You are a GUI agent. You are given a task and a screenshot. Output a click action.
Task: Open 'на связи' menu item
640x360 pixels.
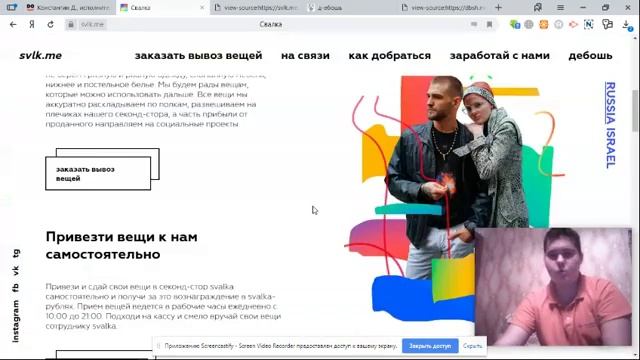[x=305, y=56]
